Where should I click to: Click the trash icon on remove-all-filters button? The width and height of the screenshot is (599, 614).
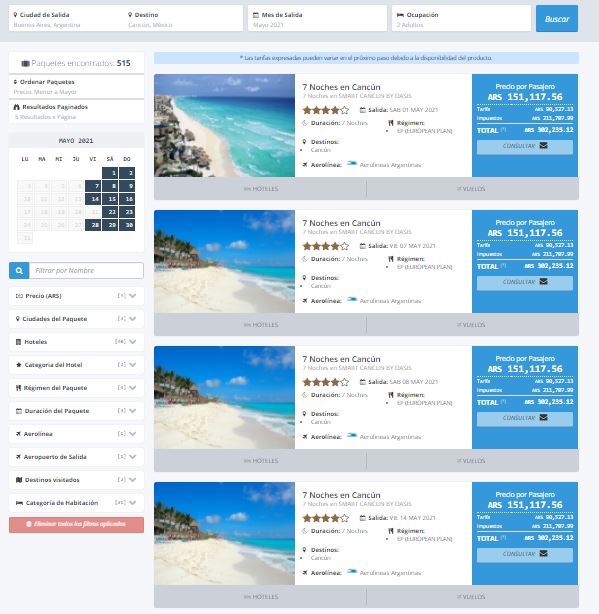[29, 524]
